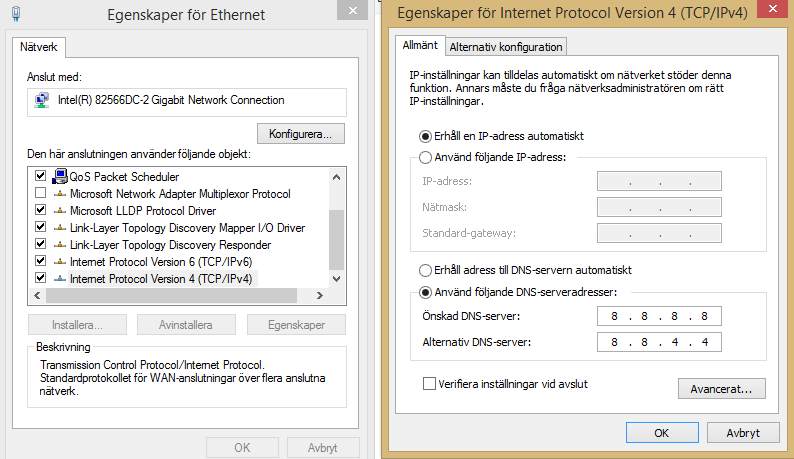Enable Microsoft Network Adapter Multiplexor Protocol checkbox
The width and height of the screenshot is (794, 459).
pos(41,193)
